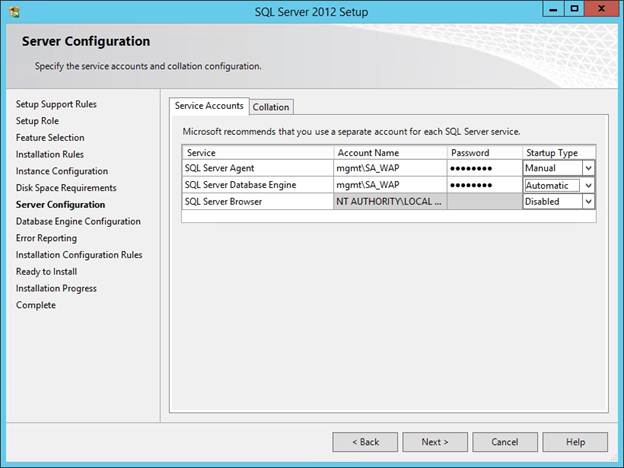The width and height of the screenshot is (624, 468).
Task: Click Setup Support Rules in the steps list
Action: pyautogui.click(x=56, y=104)
